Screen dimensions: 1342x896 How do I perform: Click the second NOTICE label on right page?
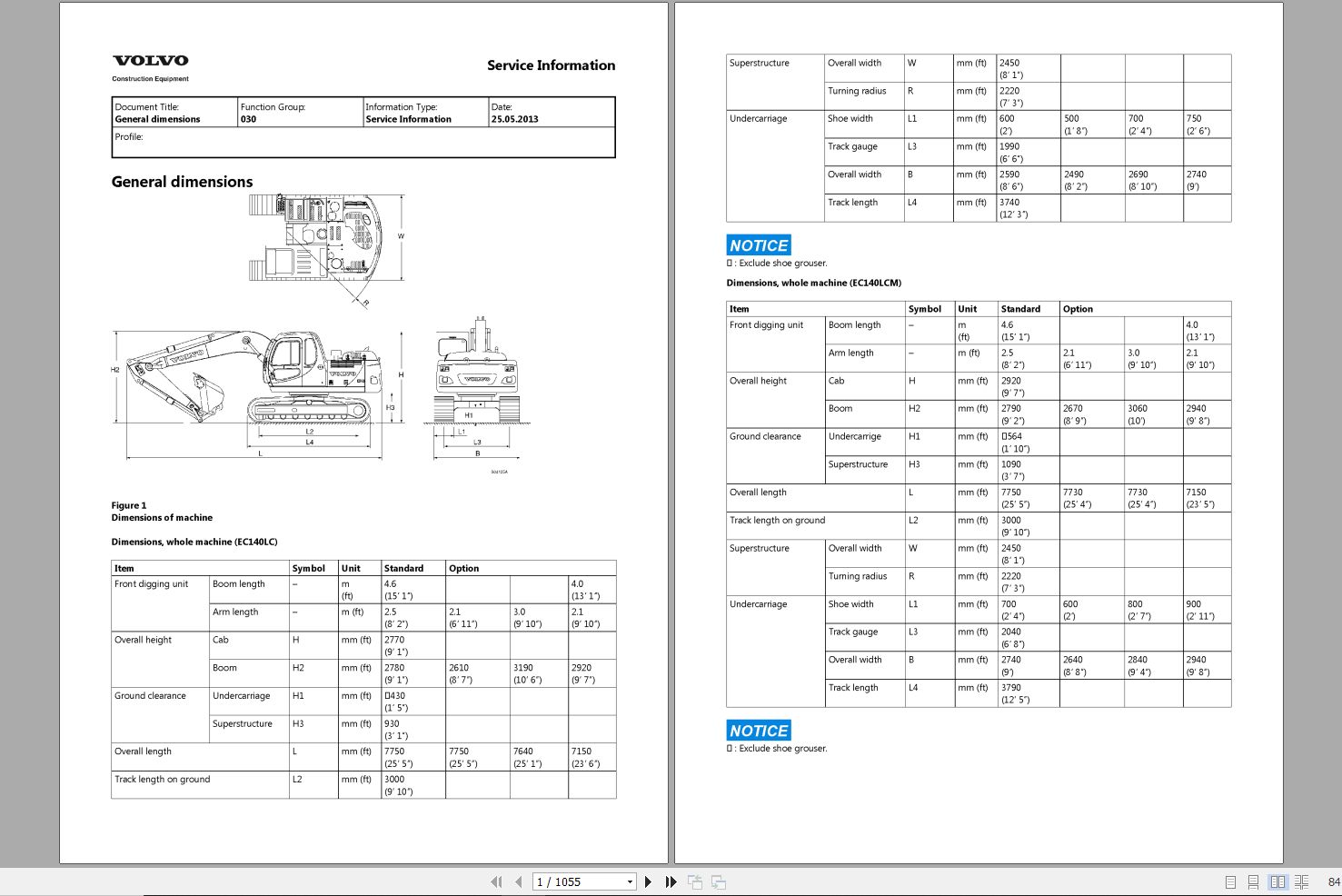(759, 731)
